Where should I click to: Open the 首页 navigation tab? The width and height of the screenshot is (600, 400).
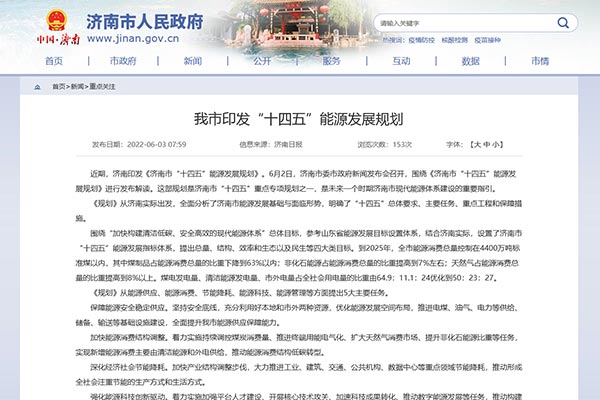[x=54, y=62]
